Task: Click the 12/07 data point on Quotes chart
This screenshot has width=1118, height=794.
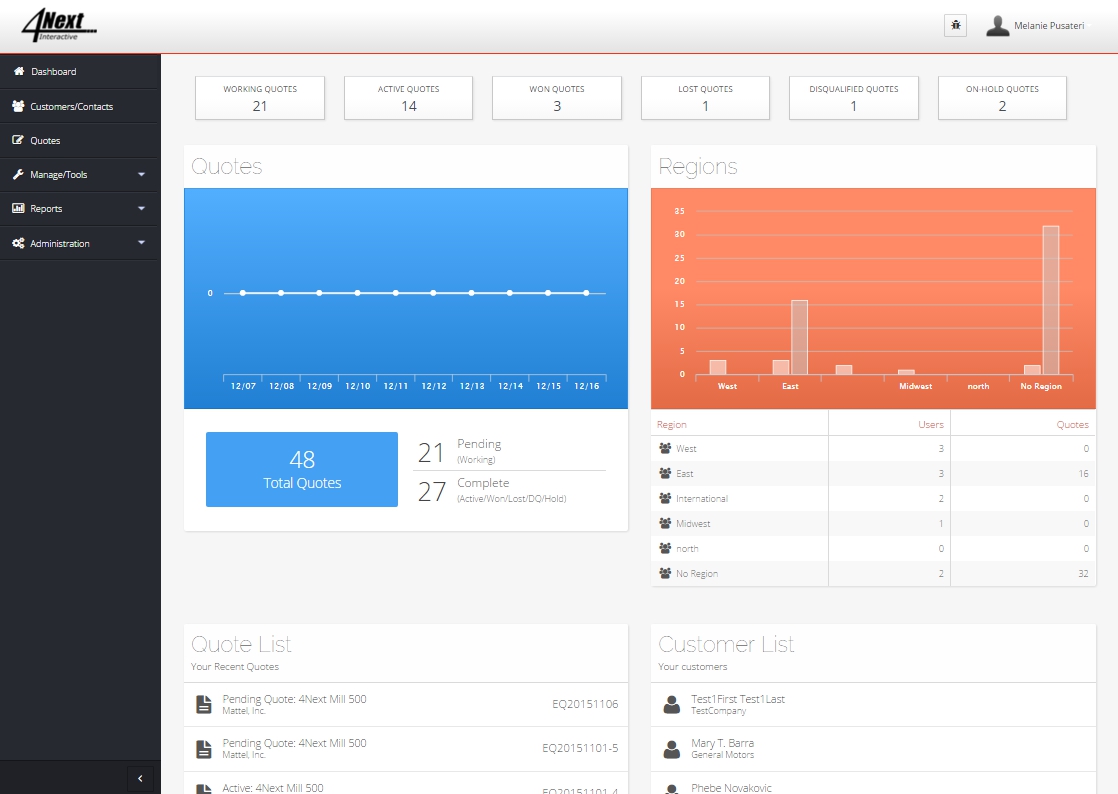Action: [x=243, y=293]
